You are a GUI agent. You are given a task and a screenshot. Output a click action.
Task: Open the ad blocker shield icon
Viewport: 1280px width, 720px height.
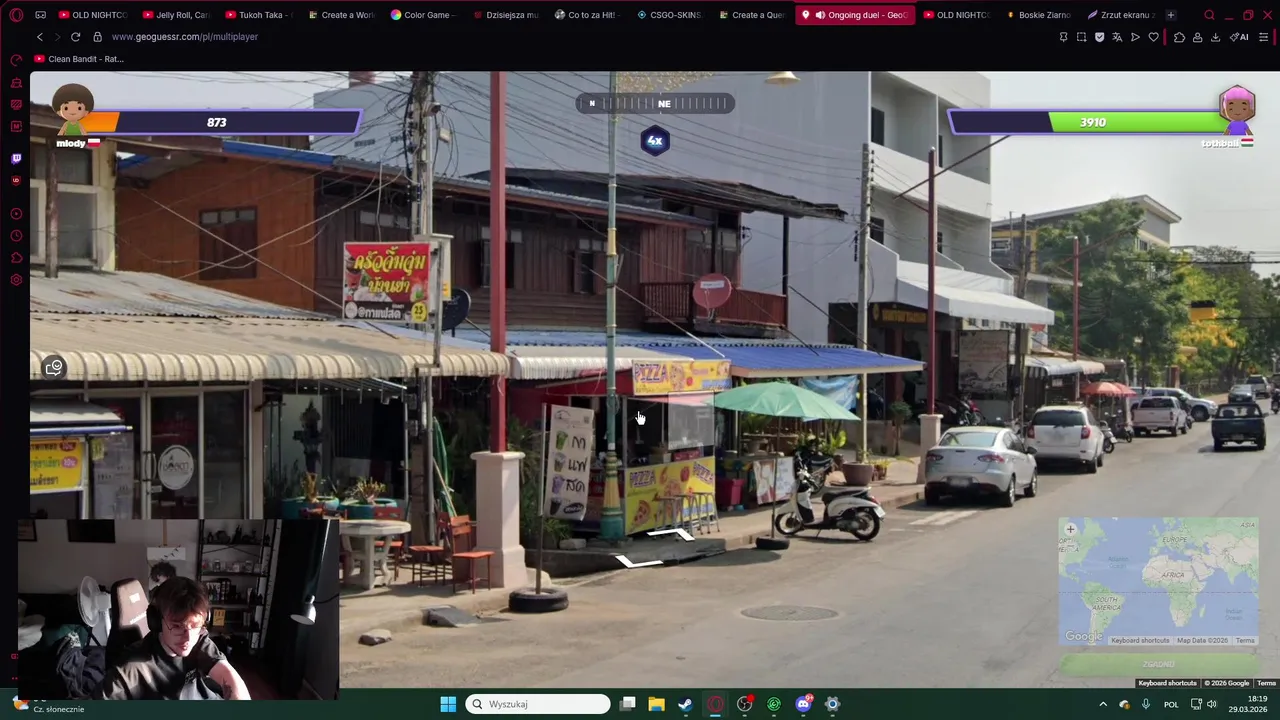(1099, 37)
